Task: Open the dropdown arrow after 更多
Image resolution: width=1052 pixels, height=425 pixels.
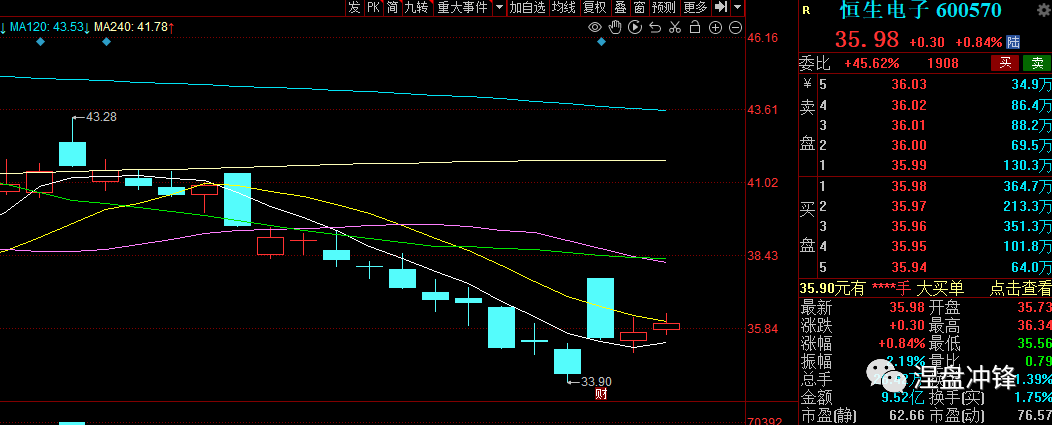Action: click(737, 7)
